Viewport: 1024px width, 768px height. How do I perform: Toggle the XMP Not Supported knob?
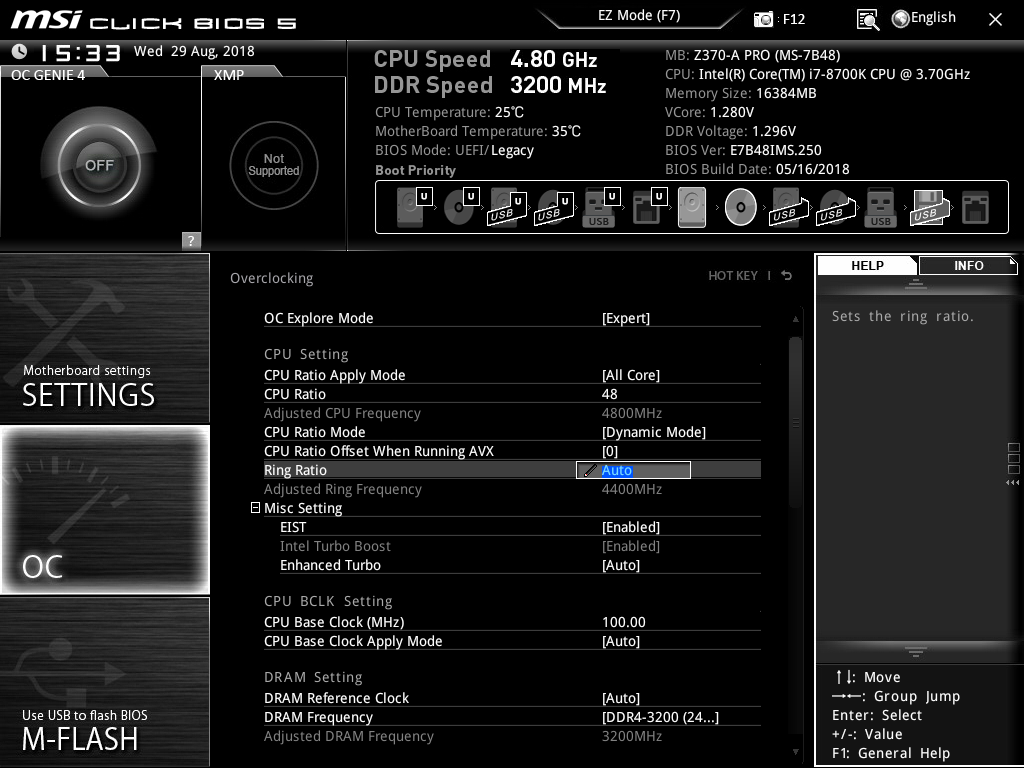click(274, 165)
